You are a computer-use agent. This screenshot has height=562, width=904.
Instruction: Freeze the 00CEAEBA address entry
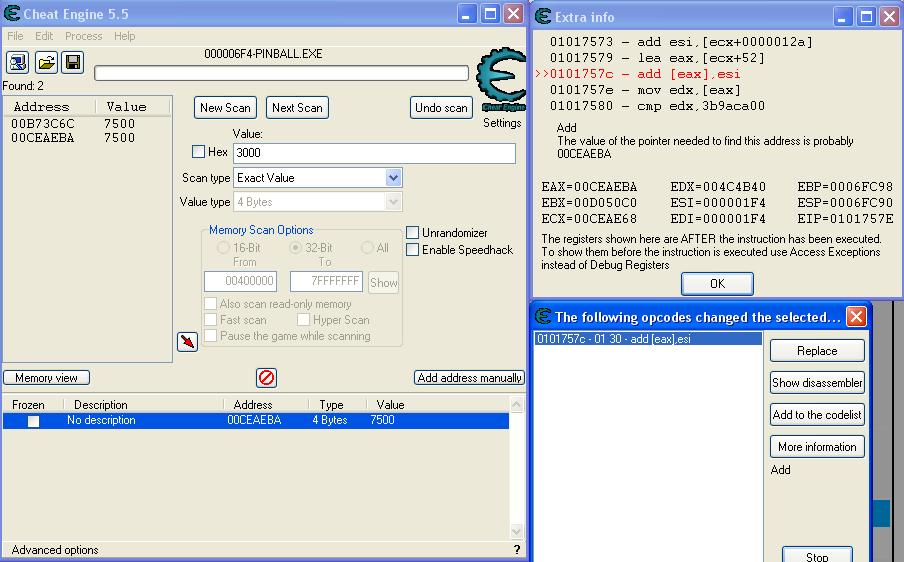pos(33,421)
